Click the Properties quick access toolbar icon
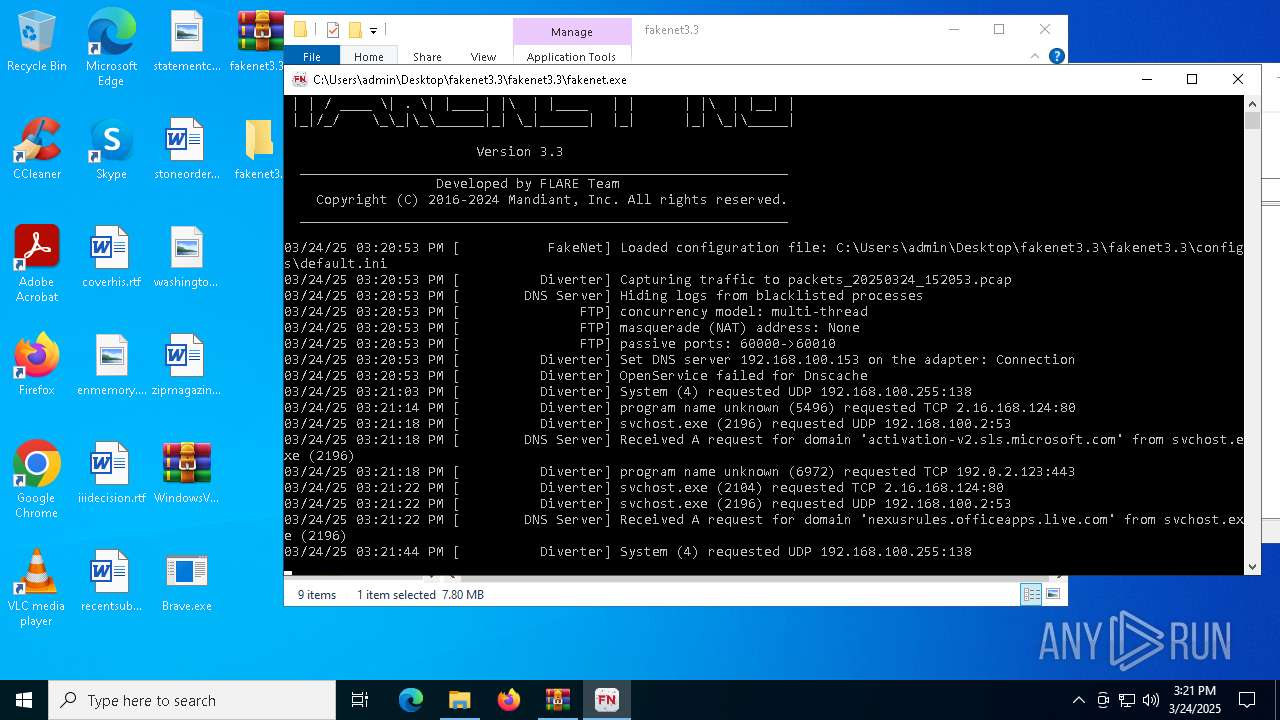Screen dimensions: 1280x720 pyautogui.click(x=333, y=30)
